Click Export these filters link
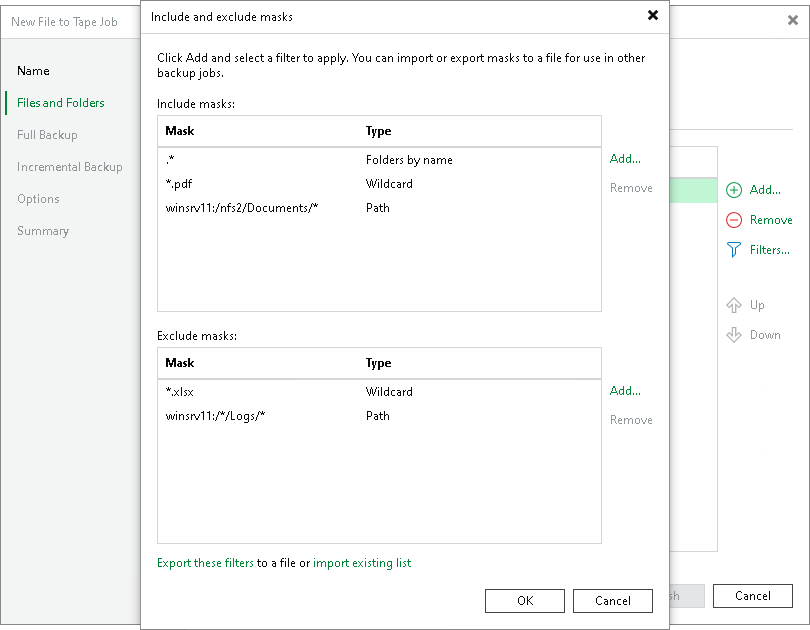This screenshot has height=630, width=810. point(205,563)
